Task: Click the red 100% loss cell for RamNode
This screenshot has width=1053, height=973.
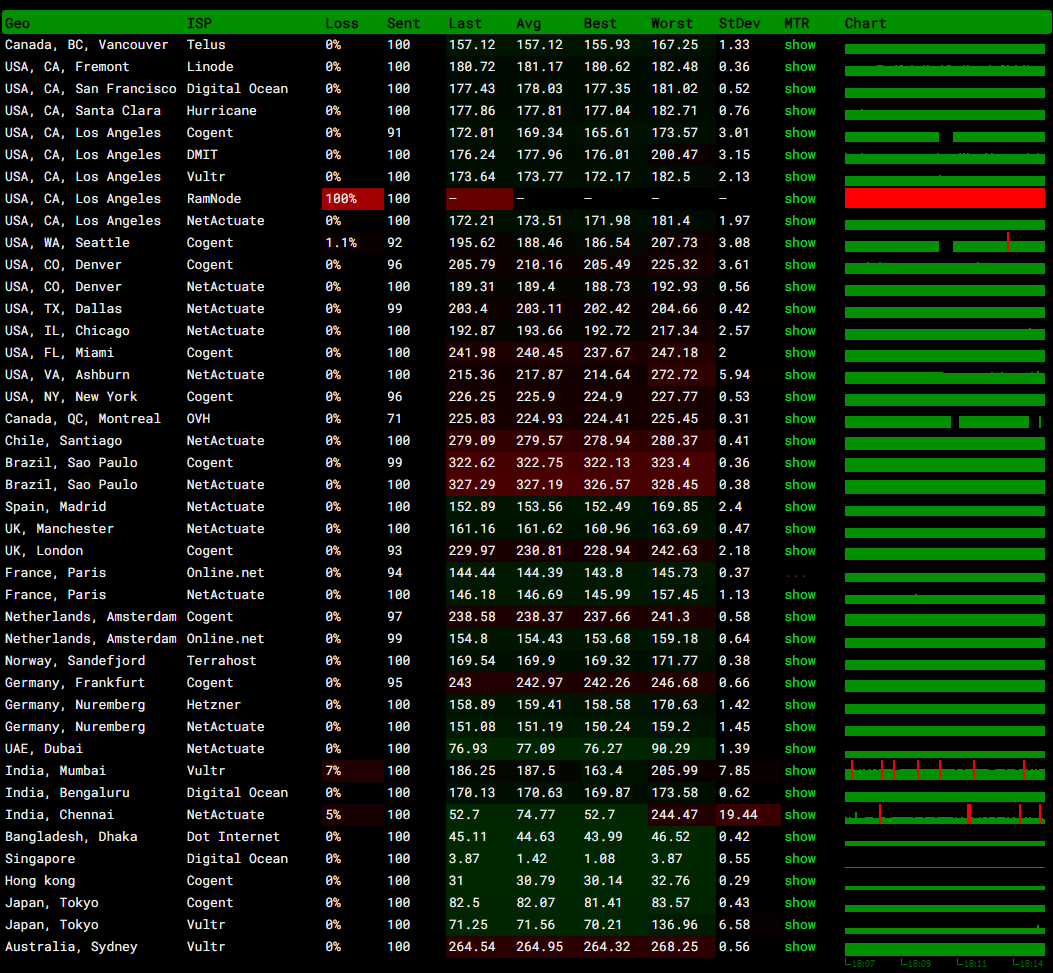Action: pos(353,199)
